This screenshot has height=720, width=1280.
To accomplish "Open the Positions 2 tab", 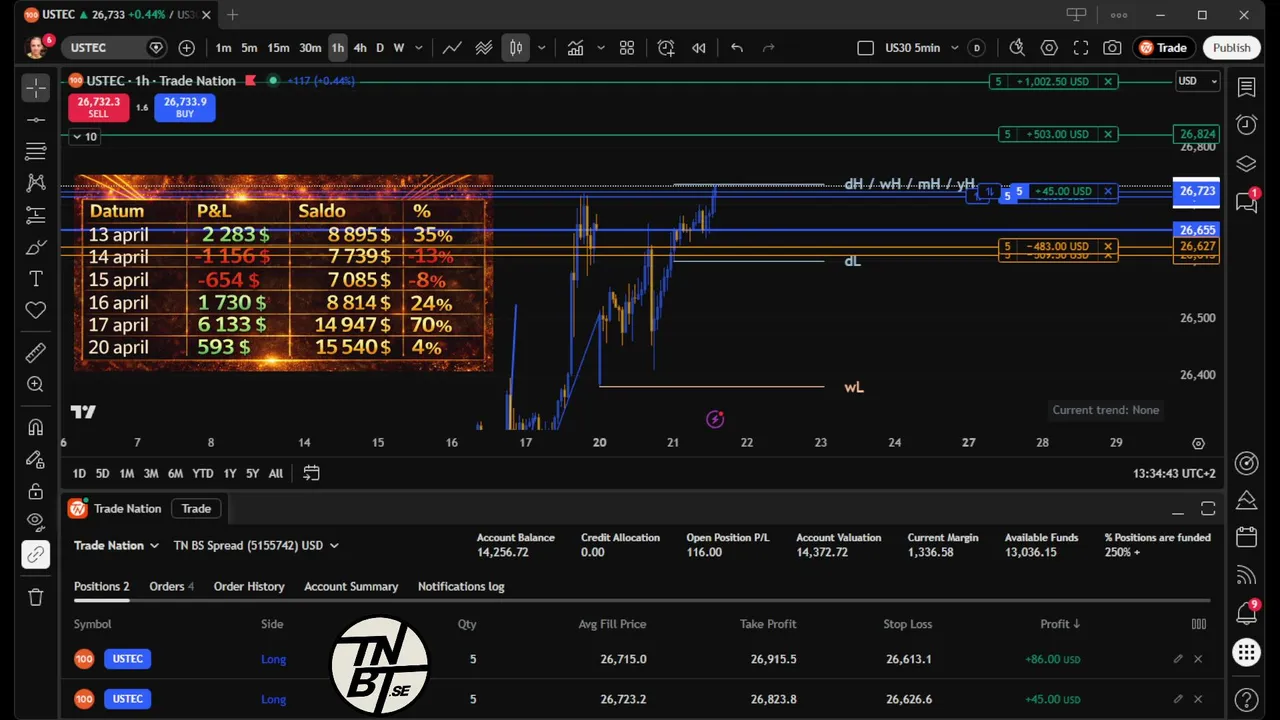I will coord(101,587).
